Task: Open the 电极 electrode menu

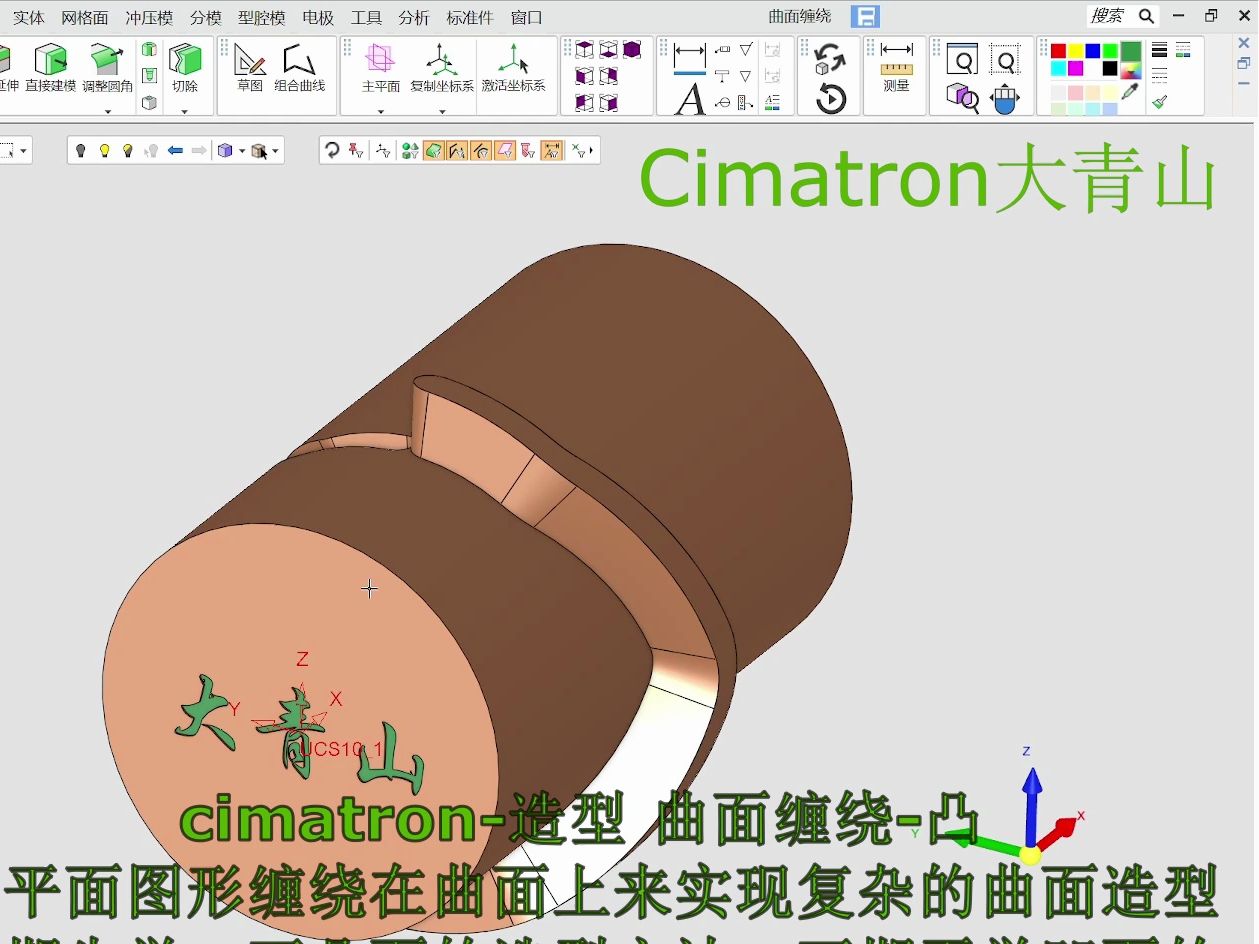Action: pyautogui.click(x=318, y=17)
